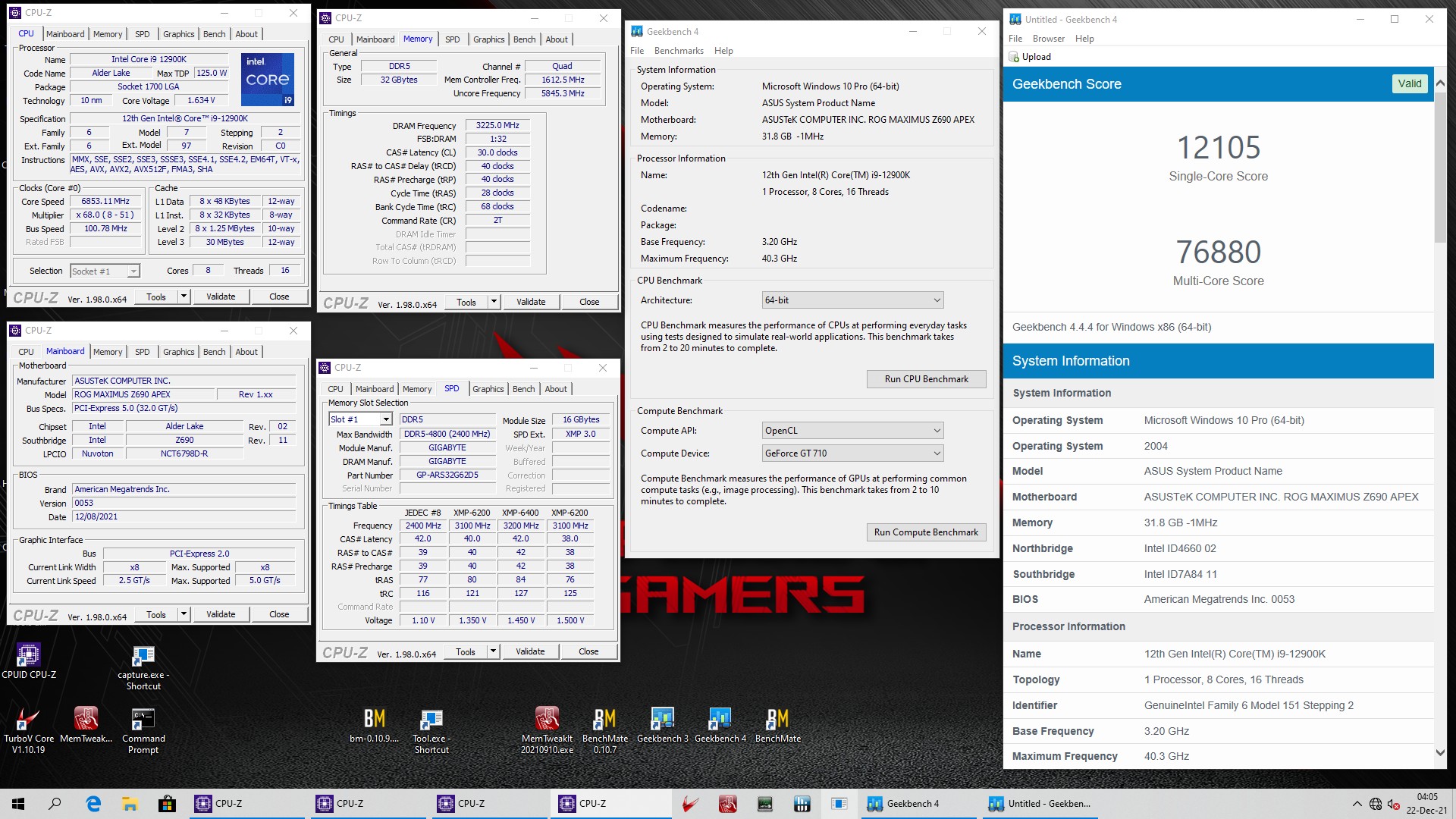
Task: Open capture.exe Shortcut desktop icon
Action: point(143,666)
